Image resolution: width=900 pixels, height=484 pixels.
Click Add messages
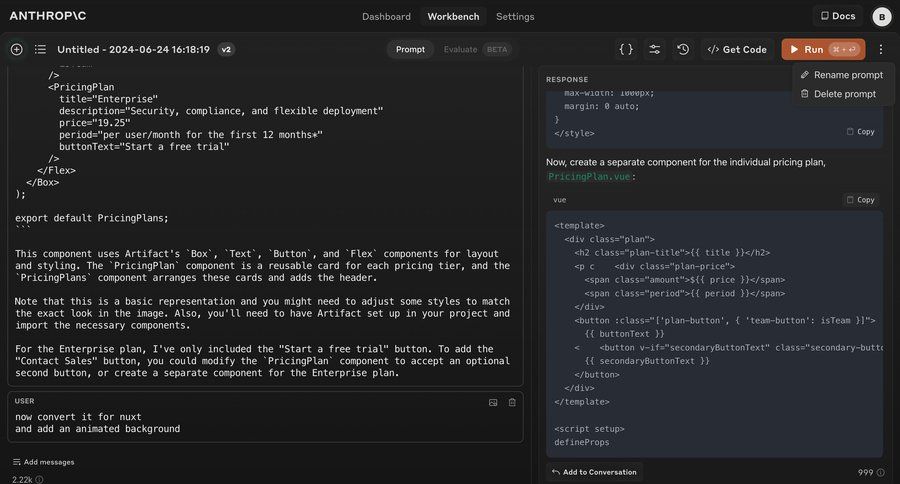(x=44, y=462)
